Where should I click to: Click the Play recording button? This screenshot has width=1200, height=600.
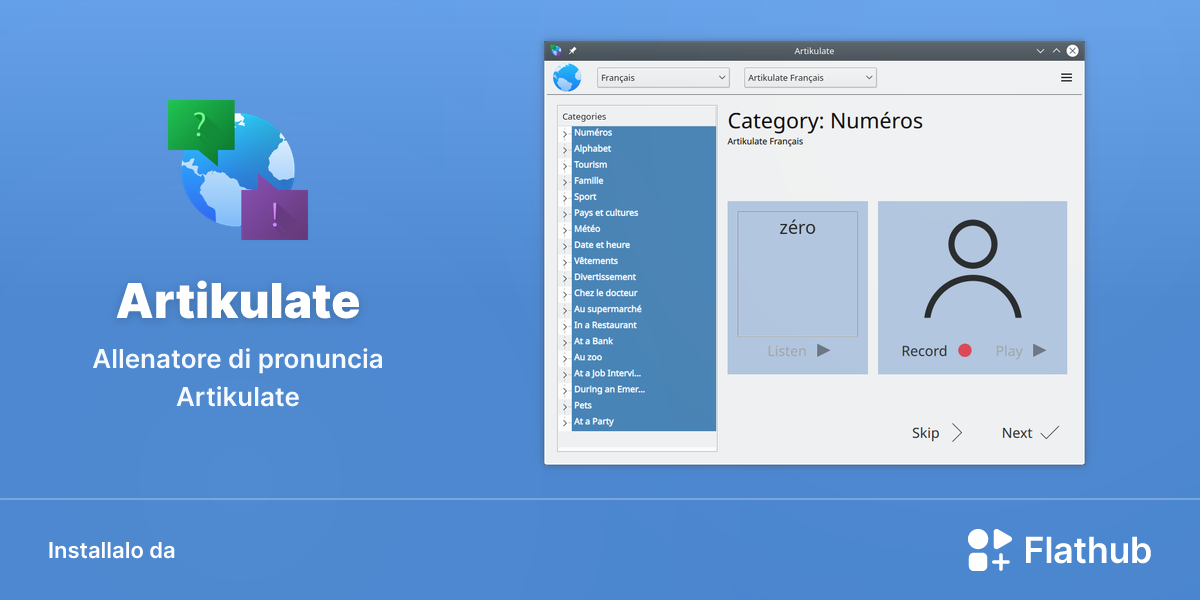click(x=1020, y=351)
